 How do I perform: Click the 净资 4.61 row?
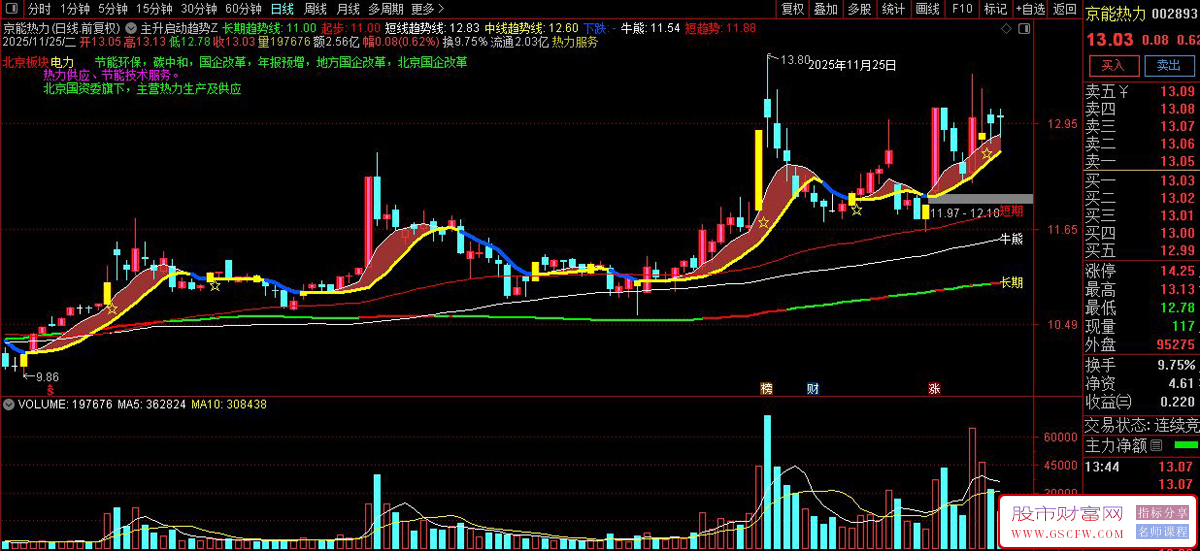[1142, 383]
